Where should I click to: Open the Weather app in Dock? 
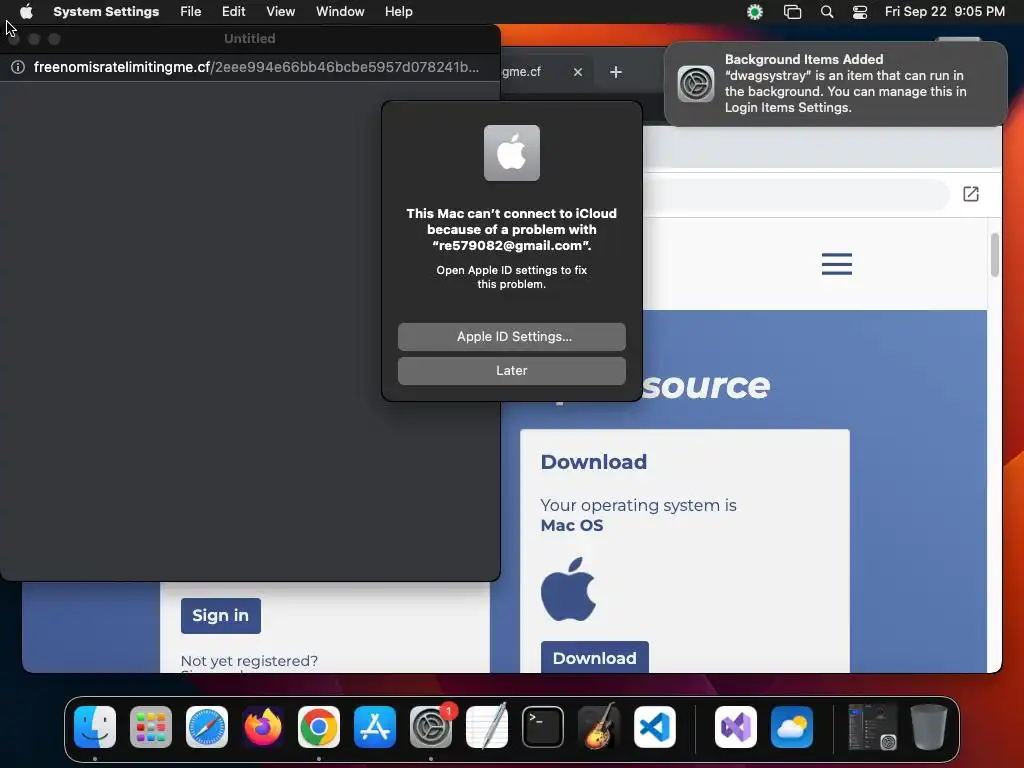point(792,727)
